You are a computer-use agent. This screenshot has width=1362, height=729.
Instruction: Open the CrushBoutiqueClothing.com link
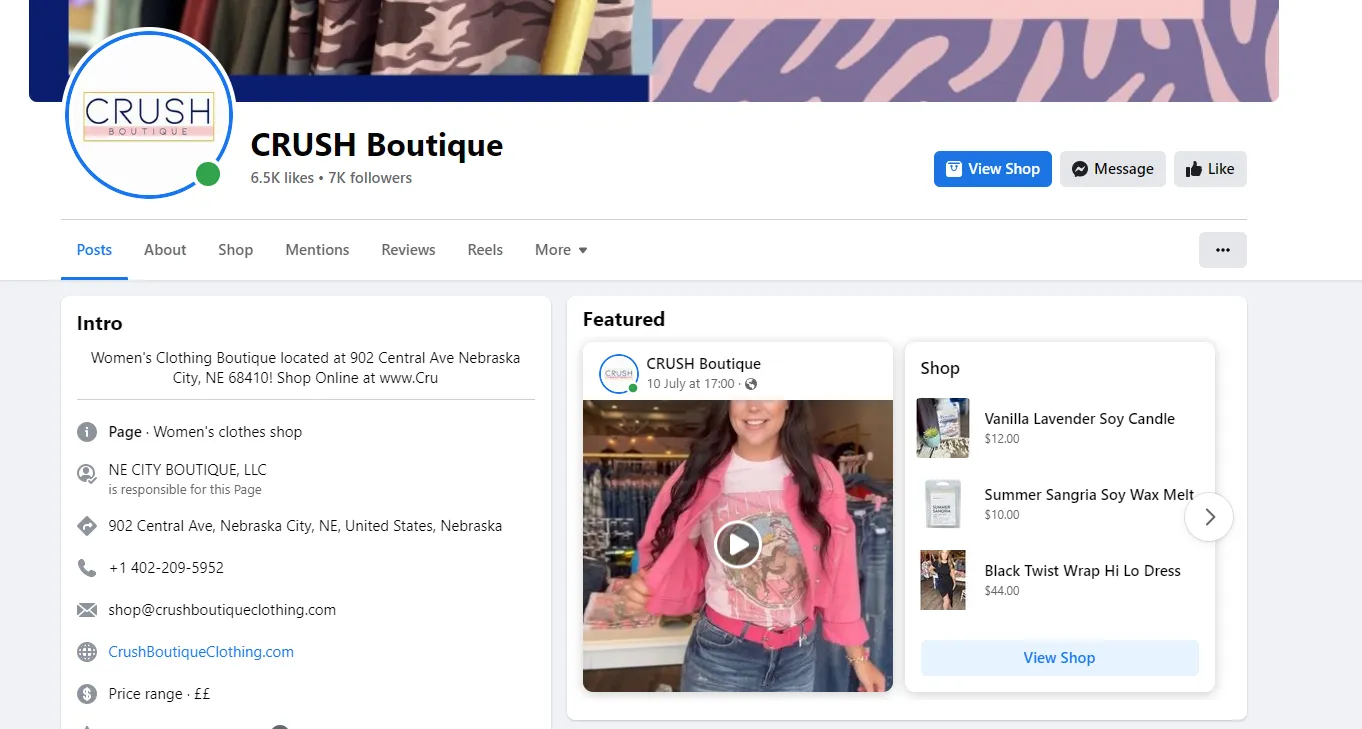[x=201, y=652]
